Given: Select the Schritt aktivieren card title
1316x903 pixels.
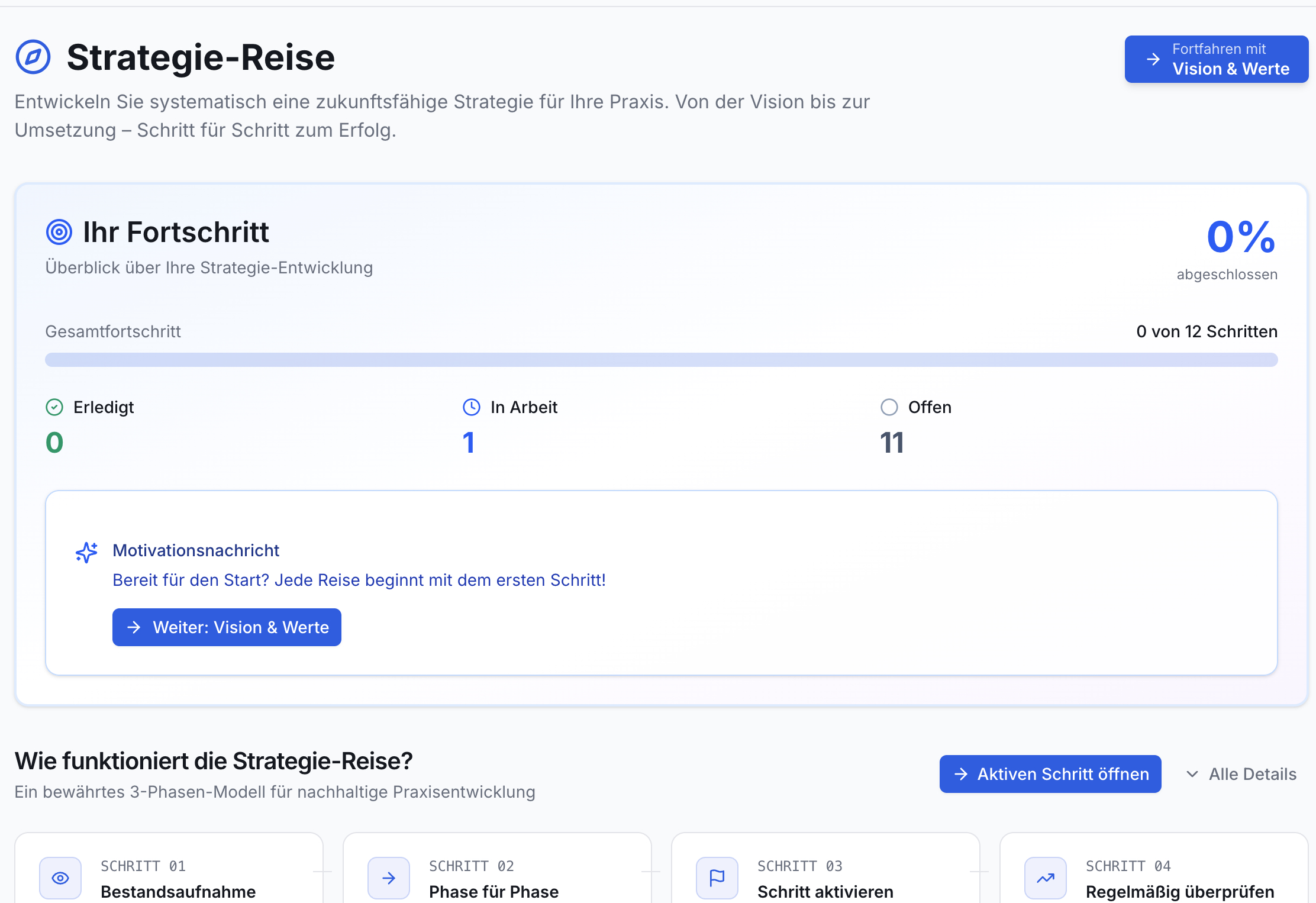Looking at the screenshot, I should coord(825,892).
